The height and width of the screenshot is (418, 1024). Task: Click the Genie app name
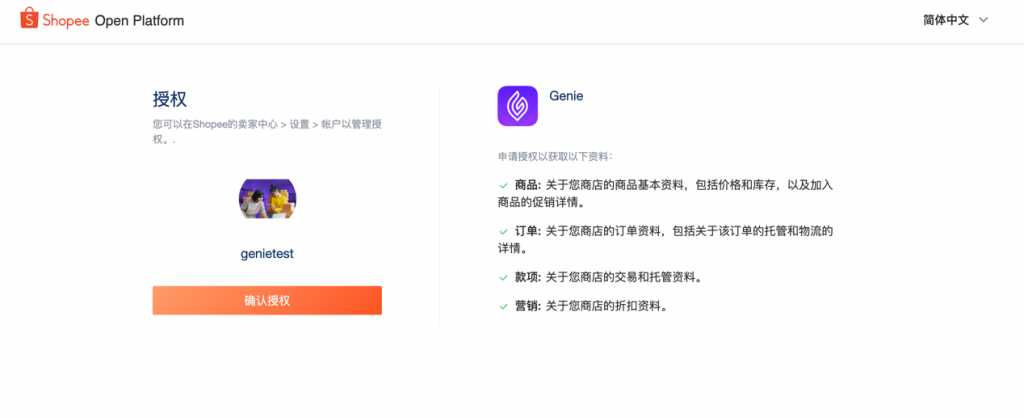point(566,96)
